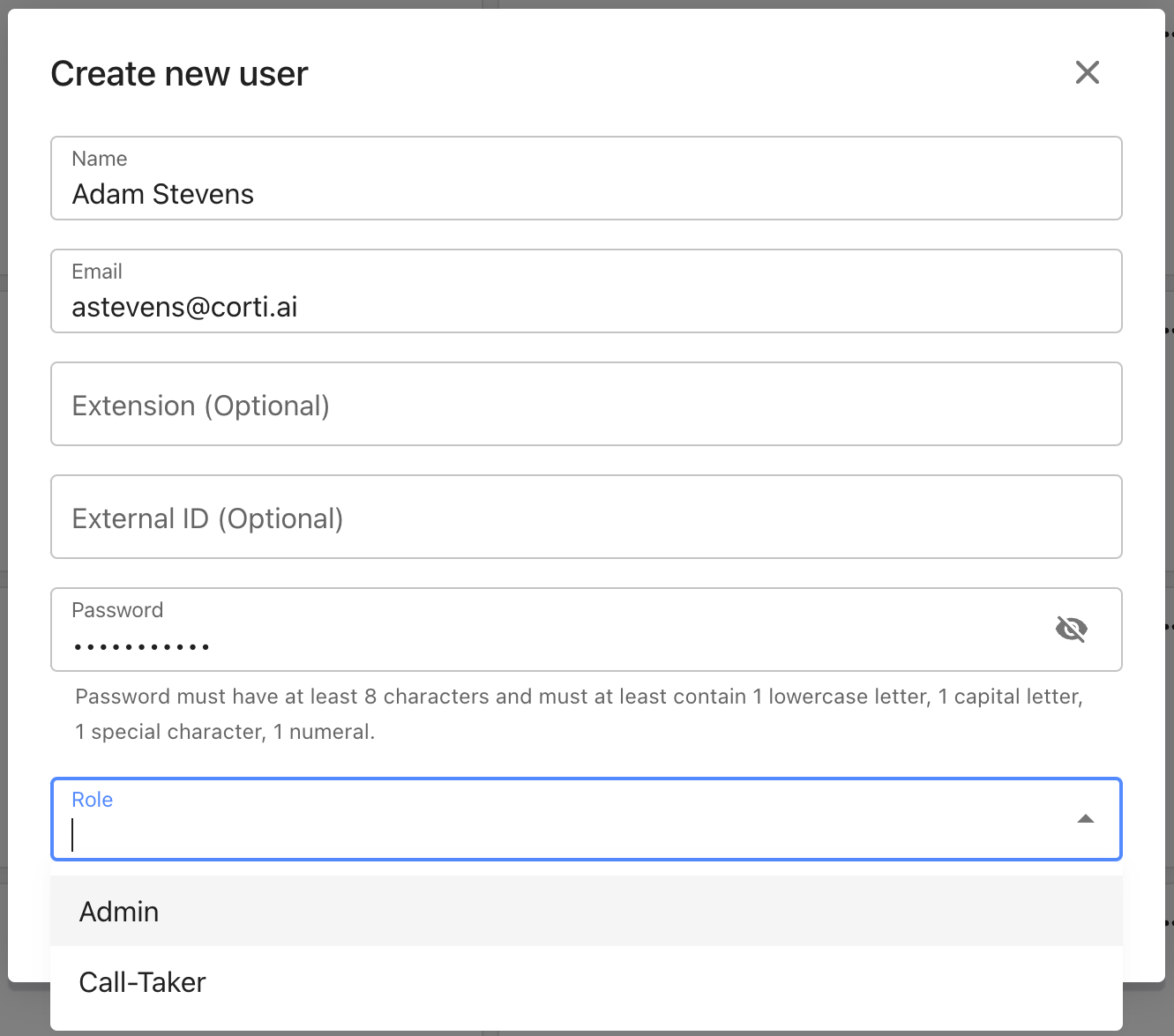1174x1036 pixels.
Task: Click inside the Role combo box text area
Action: pos(565,834)
